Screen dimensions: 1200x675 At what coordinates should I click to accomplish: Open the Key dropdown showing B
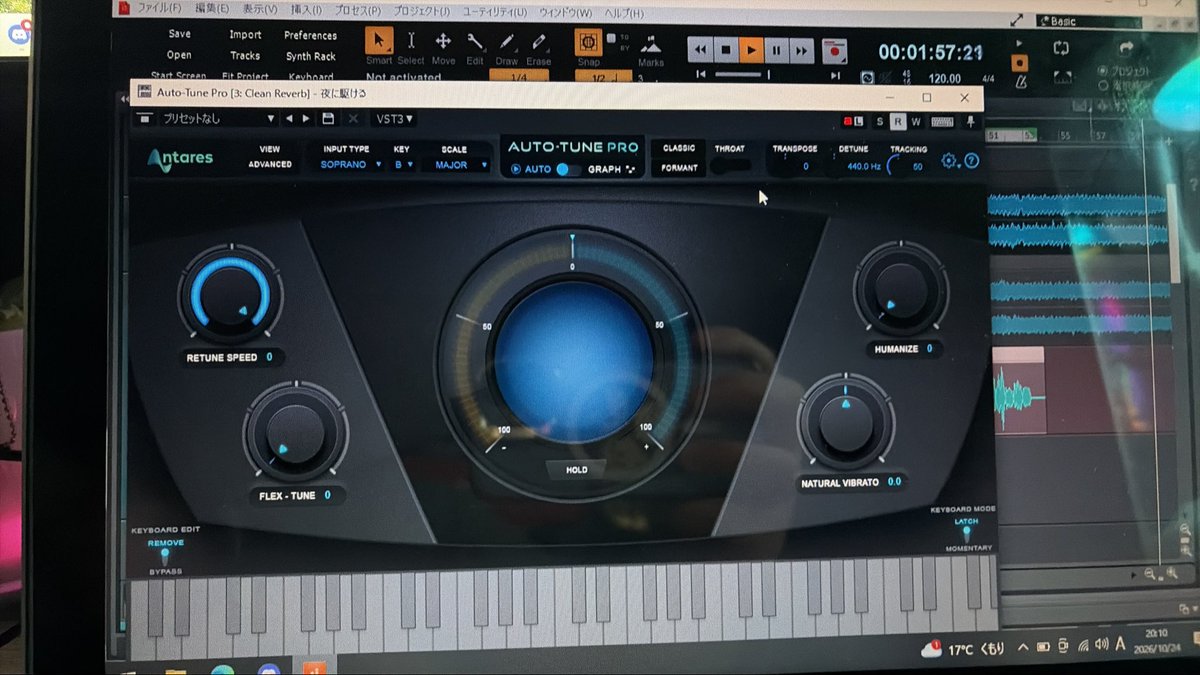pyautogui.click(x=403, y=165)
